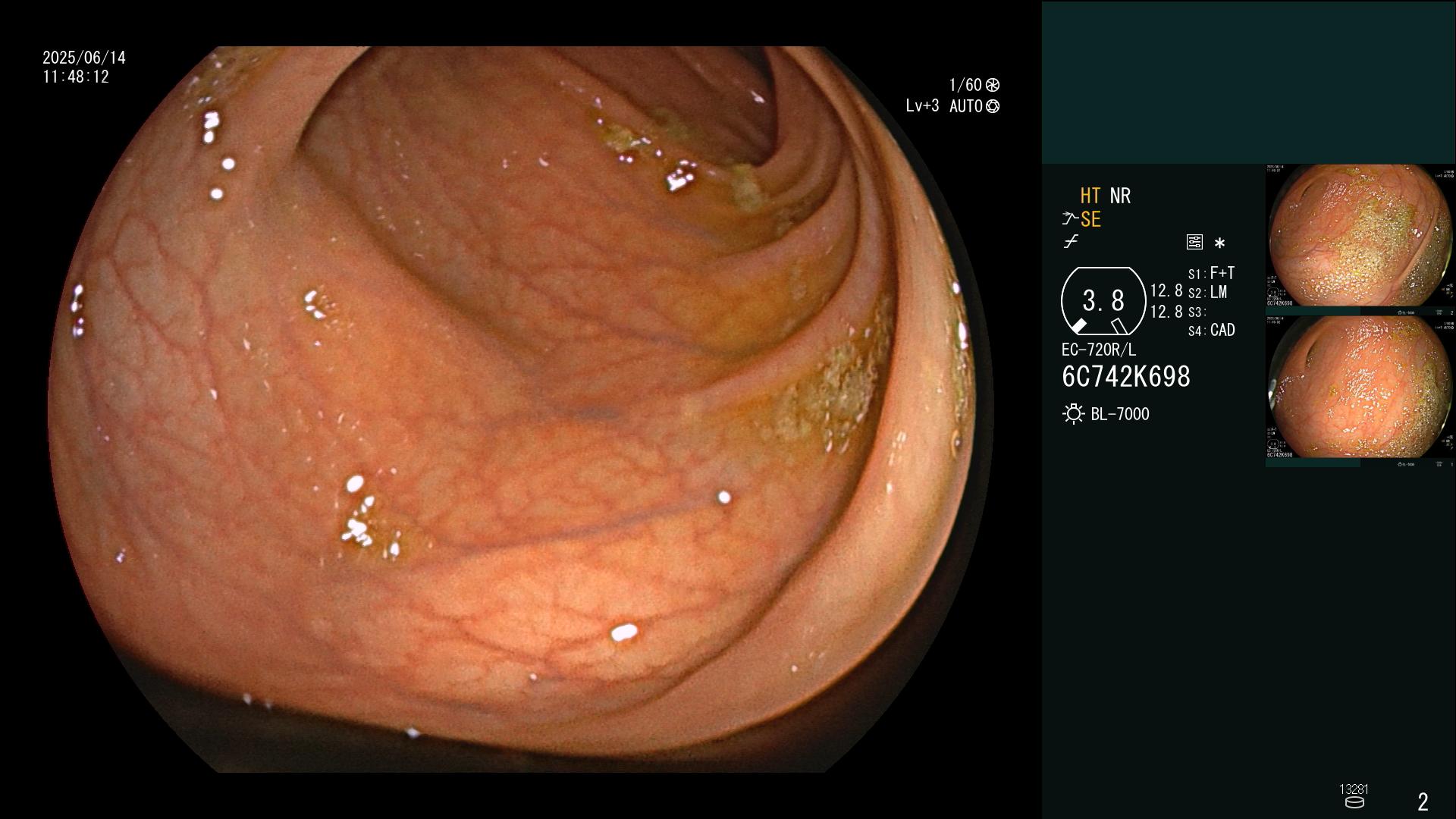Screen dimensions: 1456x819
Task: Click the upper 12.8 diameter value
Action: pos(1166,290)
